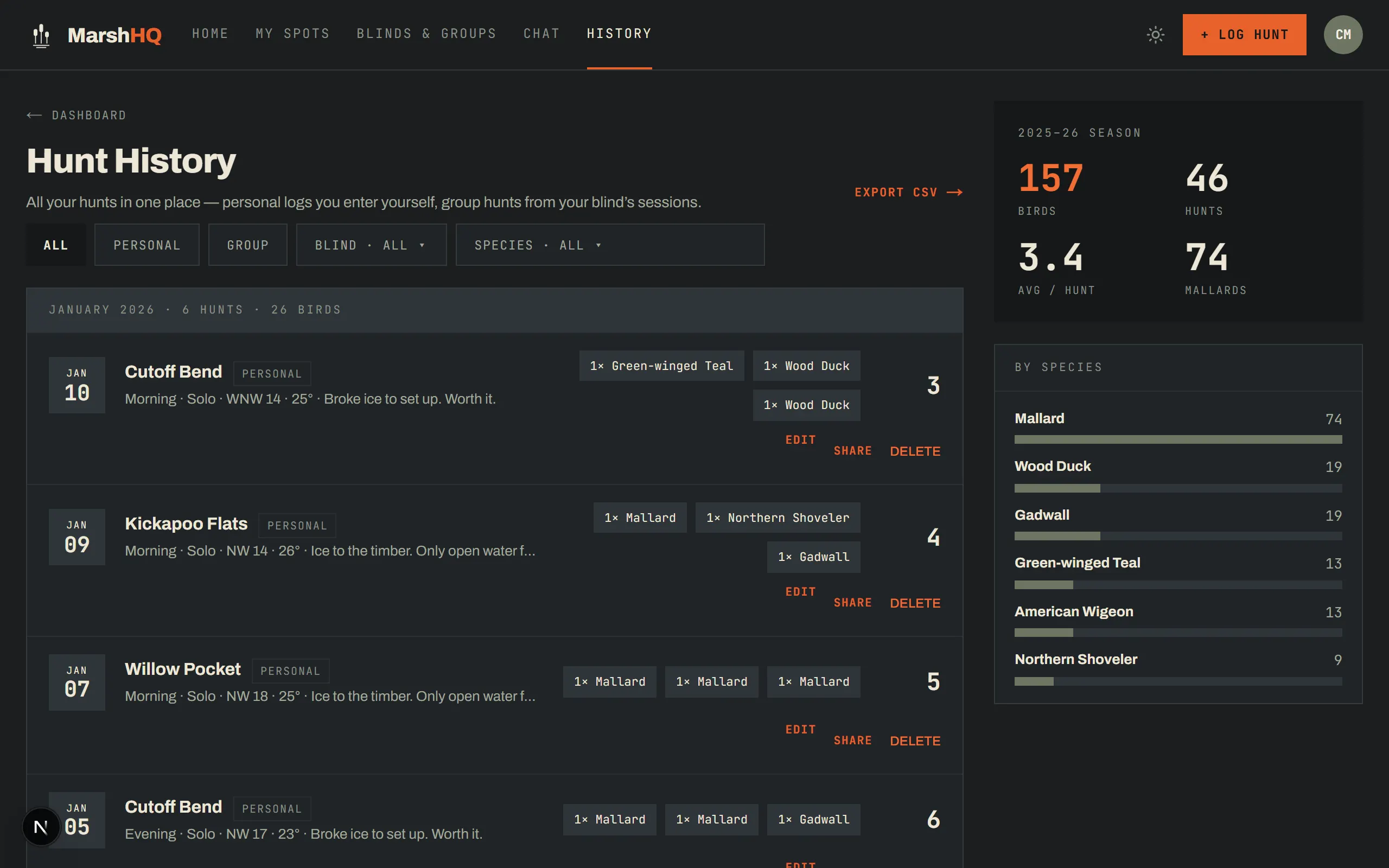Open the Jan 05 Cutoff Bend title

click(173, 807)
